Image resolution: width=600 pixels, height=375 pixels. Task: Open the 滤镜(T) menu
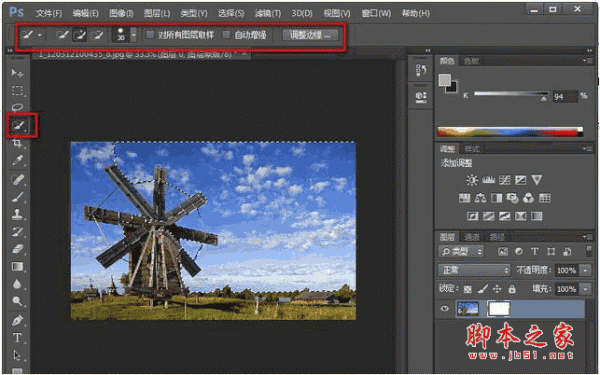point(267,13)
